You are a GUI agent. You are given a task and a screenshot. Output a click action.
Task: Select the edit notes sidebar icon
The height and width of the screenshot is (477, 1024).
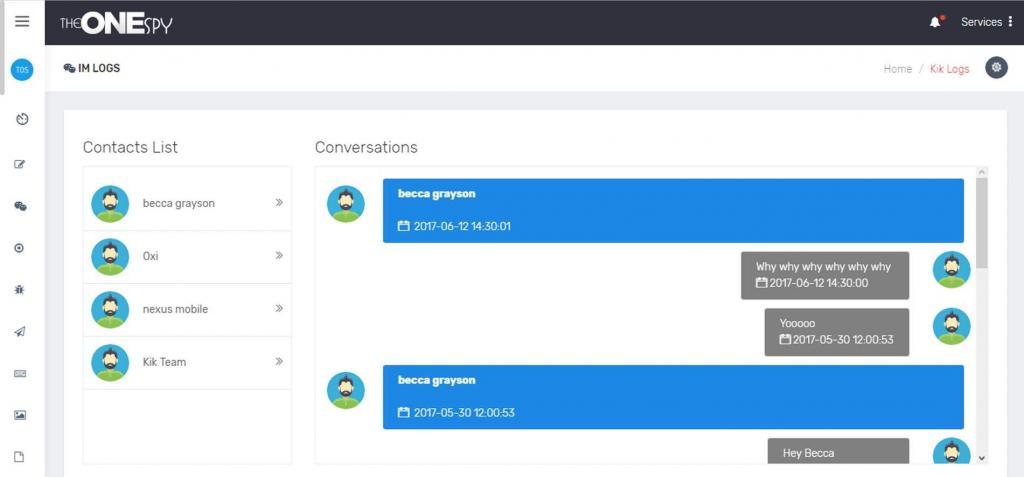pyautogui.click(x=20, y=164)
